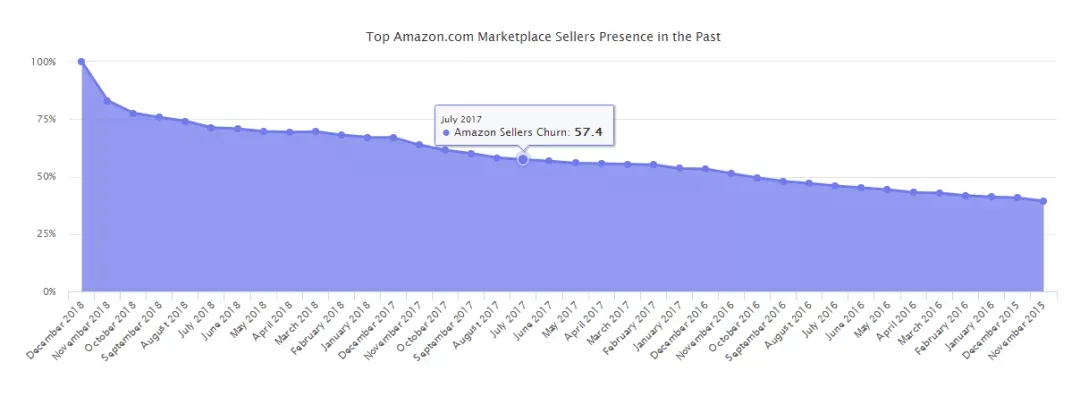Click the November 2015 x-axis label
The width and height of the screenshot is (1080, 396).
click(x=1017, y=329)
